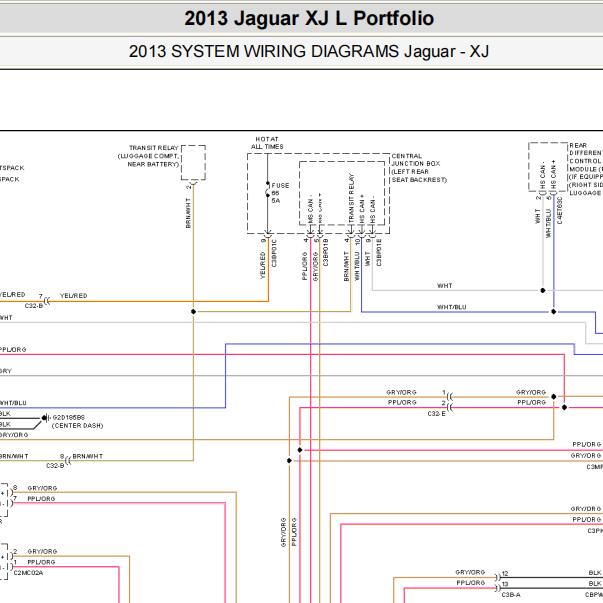603x603 pixels.
Task: Select the 'G2D185BS (CENTER DASH)' ground label
Action: click(x=78, y=421)
